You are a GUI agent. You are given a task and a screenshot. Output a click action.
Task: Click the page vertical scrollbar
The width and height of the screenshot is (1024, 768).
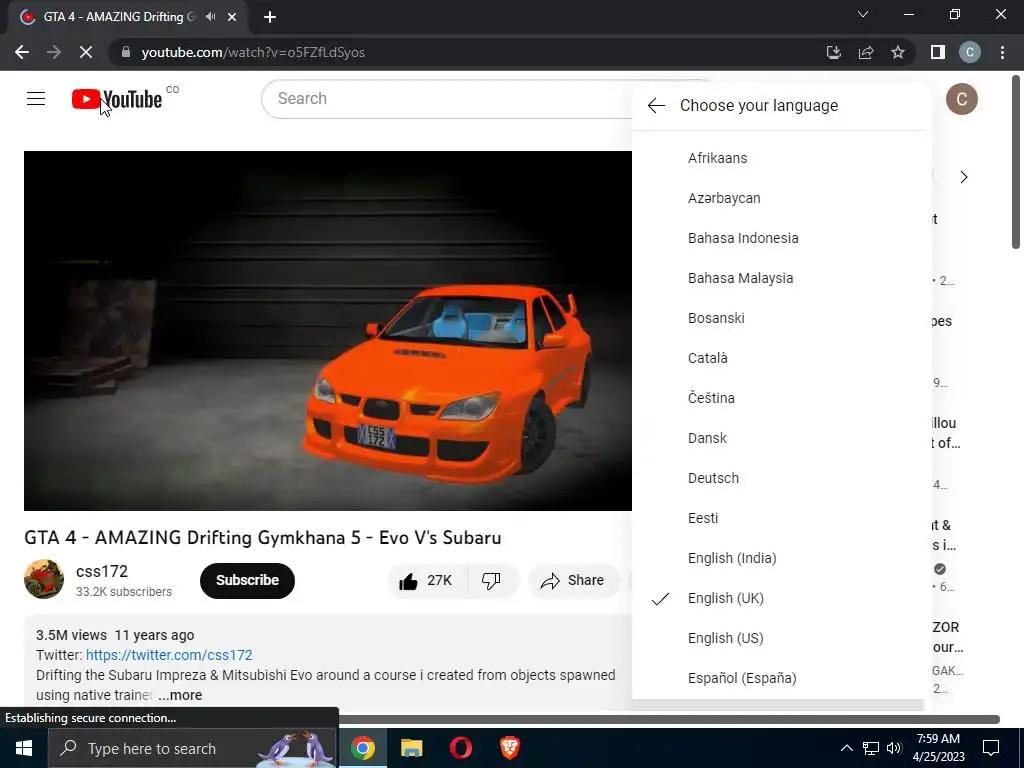pyautogui.click(x=1016, y=162)
